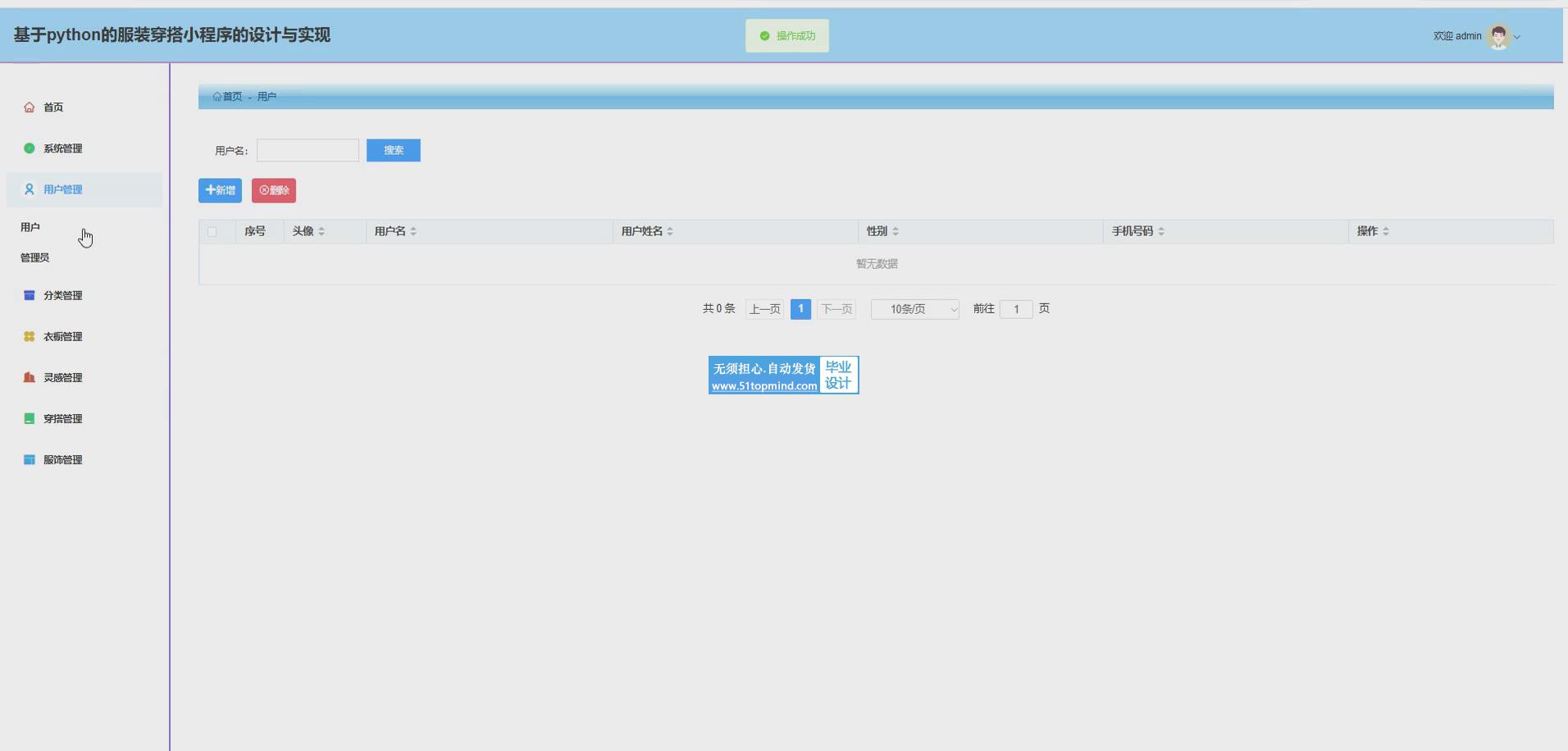Sort by 手机号码 column arrows
This screenshot has width=1568, height=751.
tap(1161, 231)
